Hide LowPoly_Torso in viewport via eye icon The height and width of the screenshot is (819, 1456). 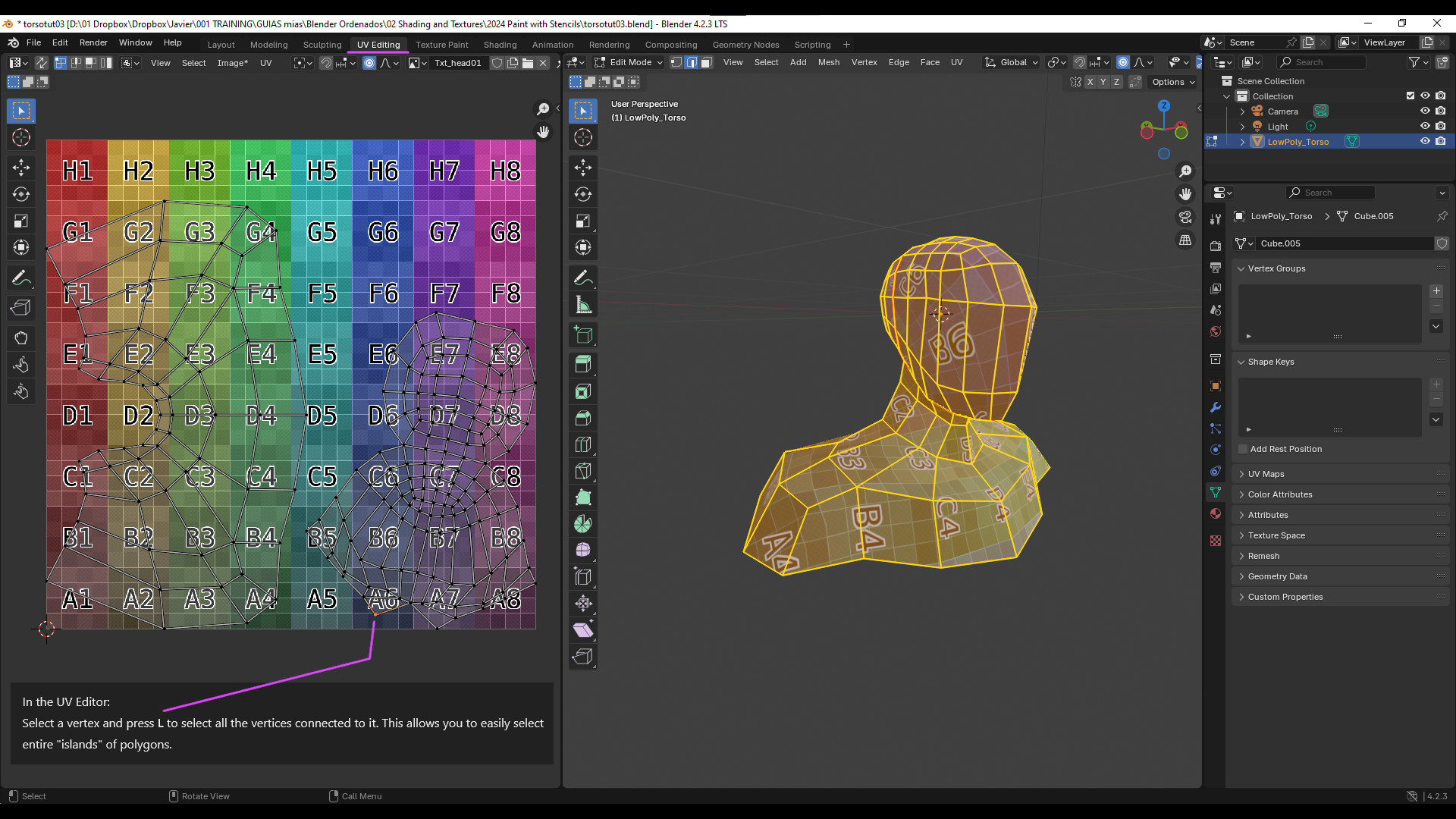pos(1425,141)
